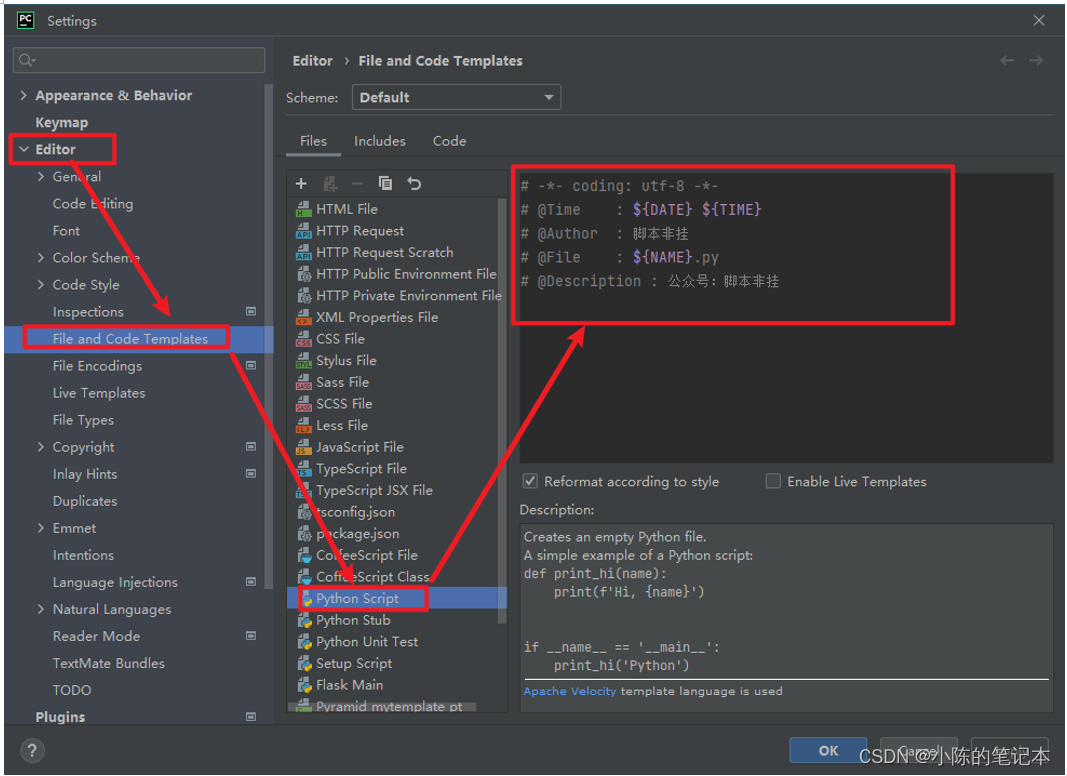Click the Copy Template icon
Viewport: 1067px width, 776px height.
pyautogui.click(x=385, y=184)
